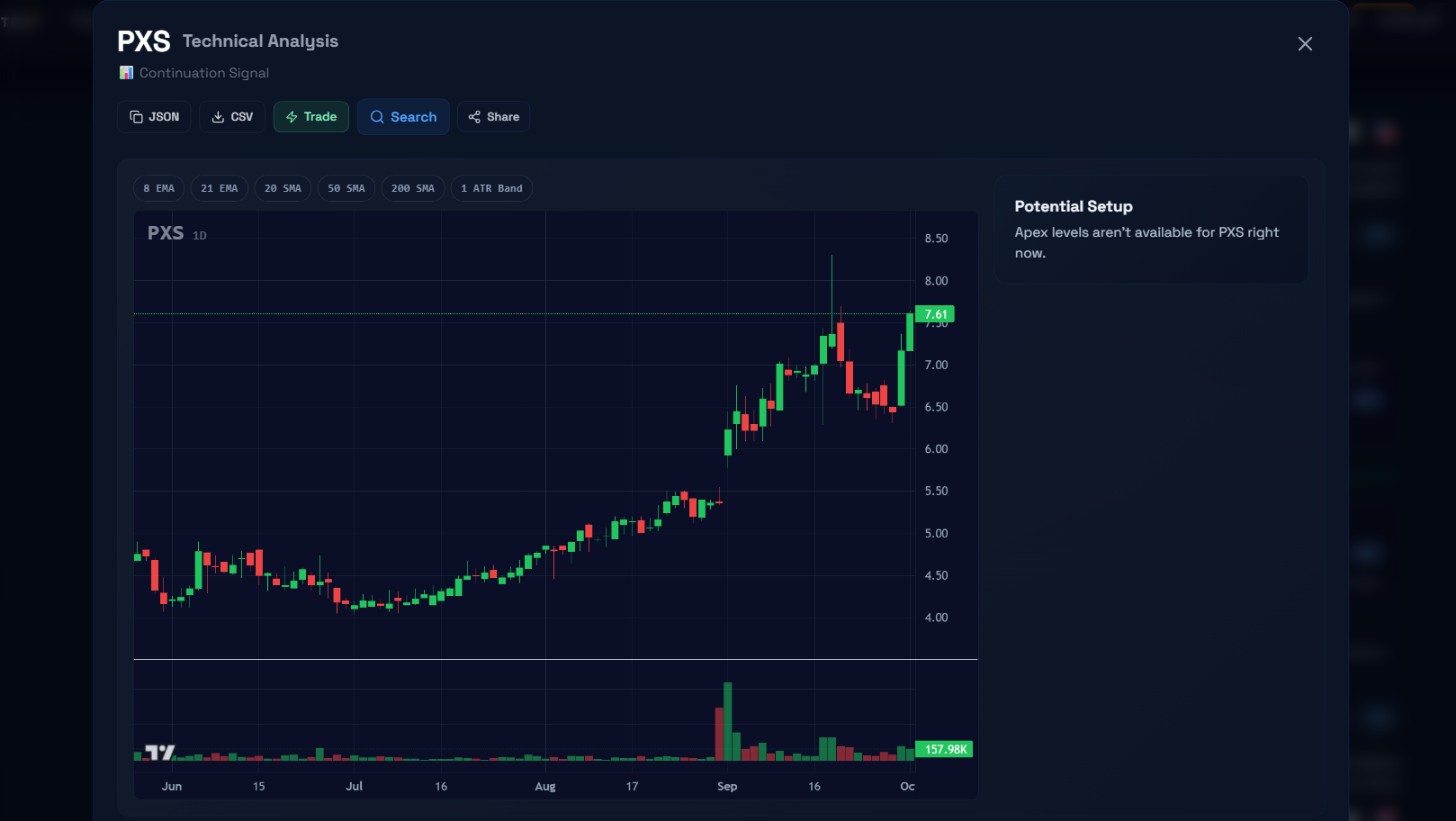The height and width of the screenshot is (821, 1456).
Task: Click the TradingView logo on chart
Action: click(x=160, y=753)
